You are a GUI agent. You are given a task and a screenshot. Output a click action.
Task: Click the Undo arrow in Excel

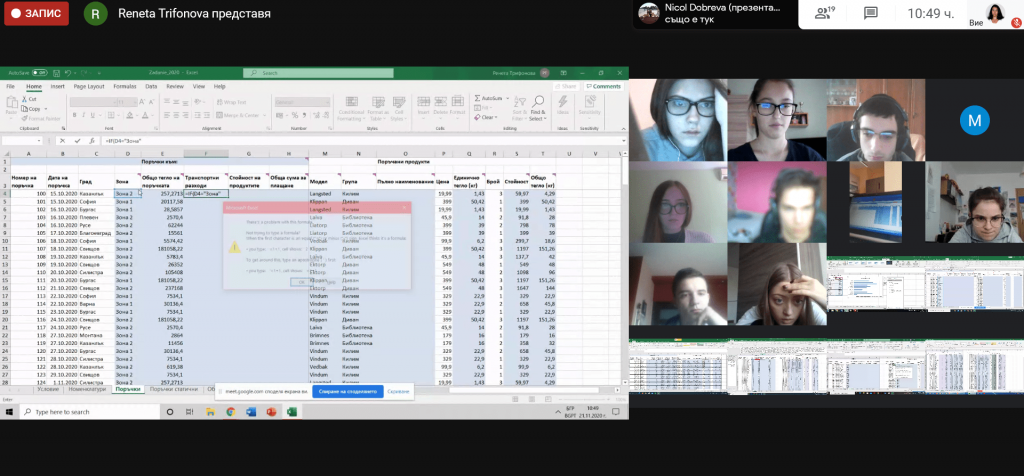tap(67, 73)
